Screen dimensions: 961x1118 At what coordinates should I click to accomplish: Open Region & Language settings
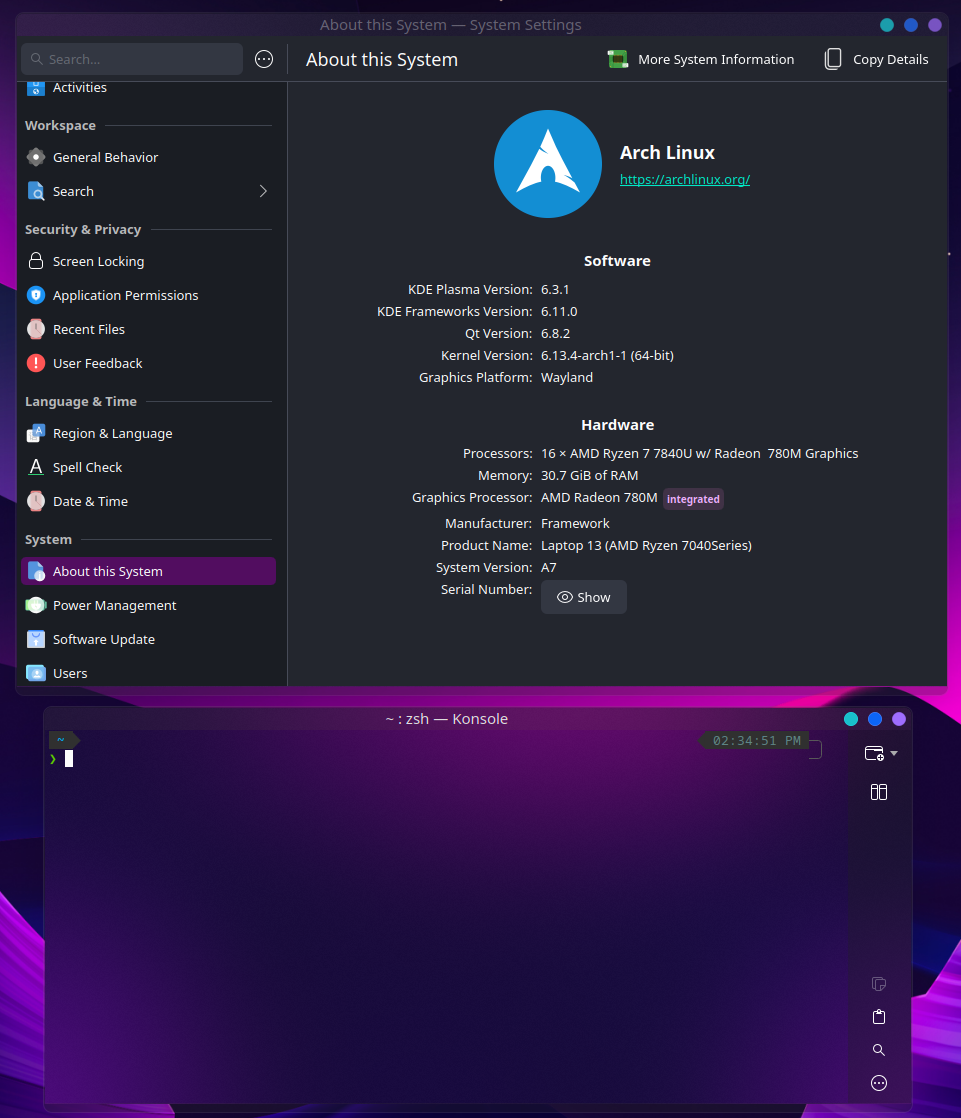(148, 434)
